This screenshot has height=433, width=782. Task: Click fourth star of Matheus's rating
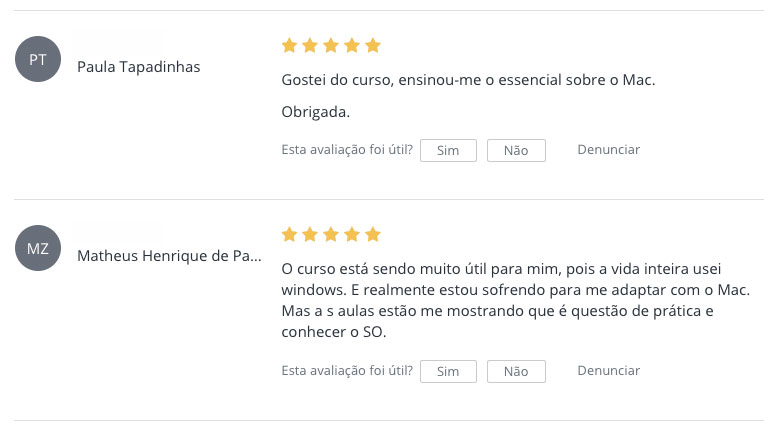352,235
